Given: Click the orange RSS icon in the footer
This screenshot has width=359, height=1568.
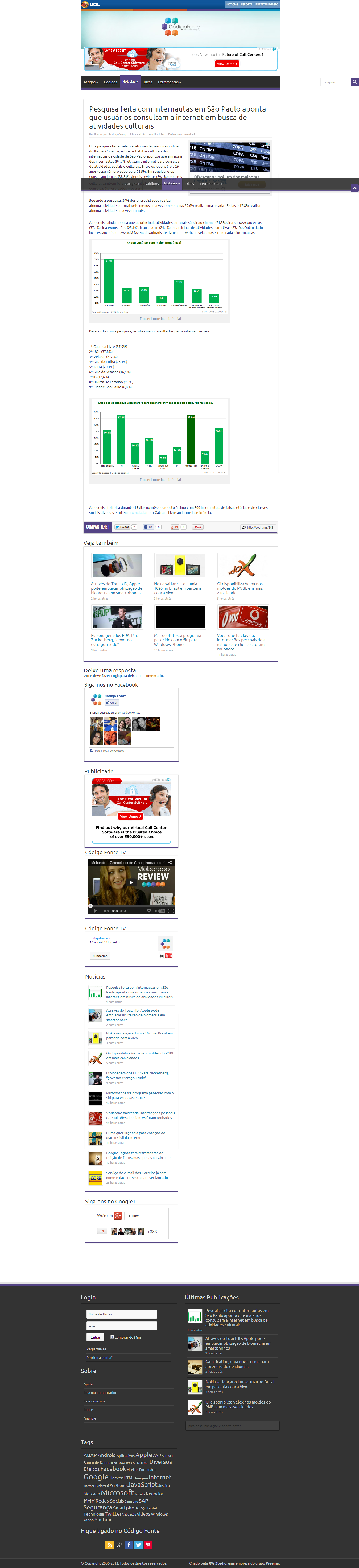Looking at the screenshot, I should coord(110,1545).
